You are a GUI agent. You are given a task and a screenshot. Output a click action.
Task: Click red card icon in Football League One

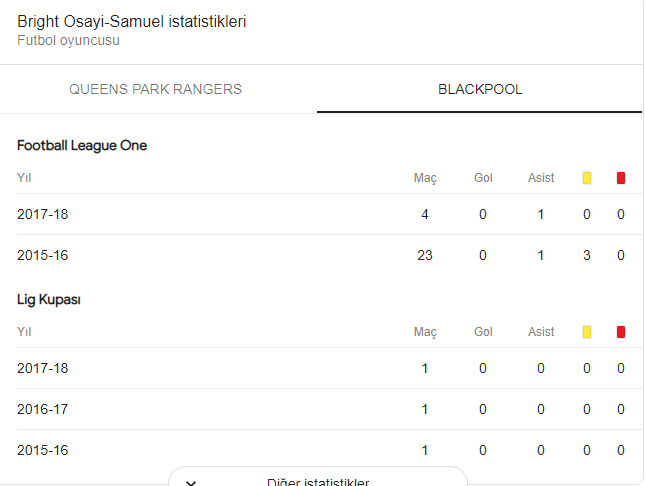[x=621, y=178]
